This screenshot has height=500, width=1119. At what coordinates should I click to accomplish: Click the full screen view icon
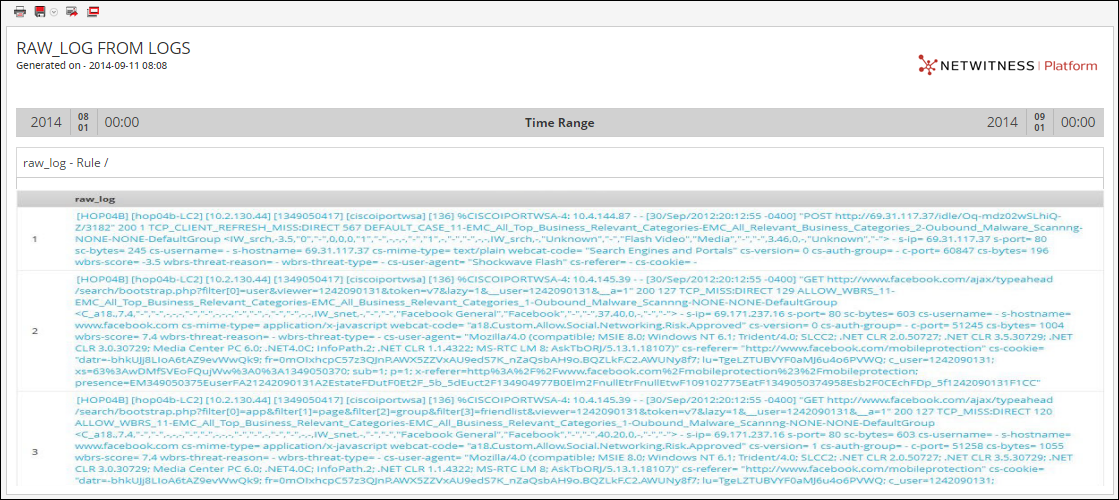coord(93,11)
